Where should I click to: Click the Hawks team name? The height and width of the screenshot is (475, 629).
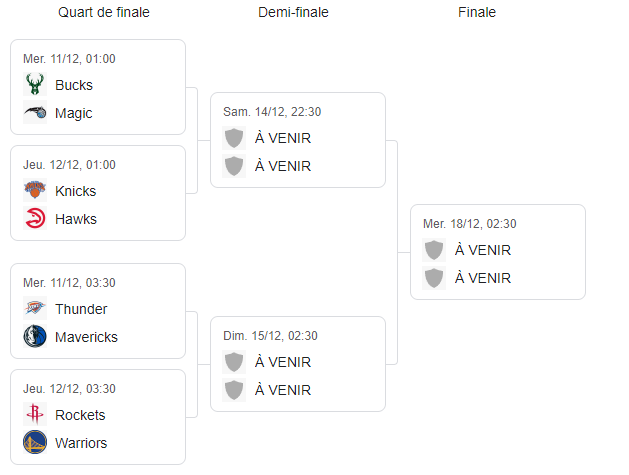click(76, 219)
